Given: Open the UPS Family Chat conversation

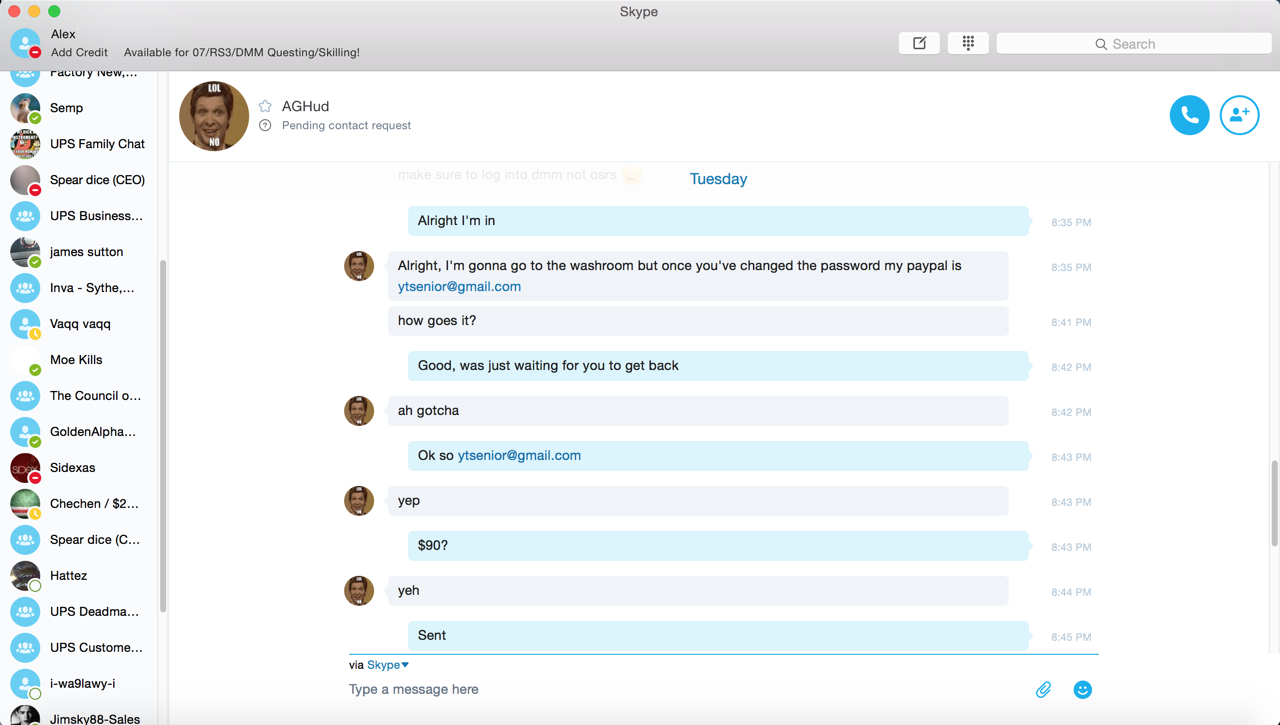Looking at the screenshot, I should 80,144.
